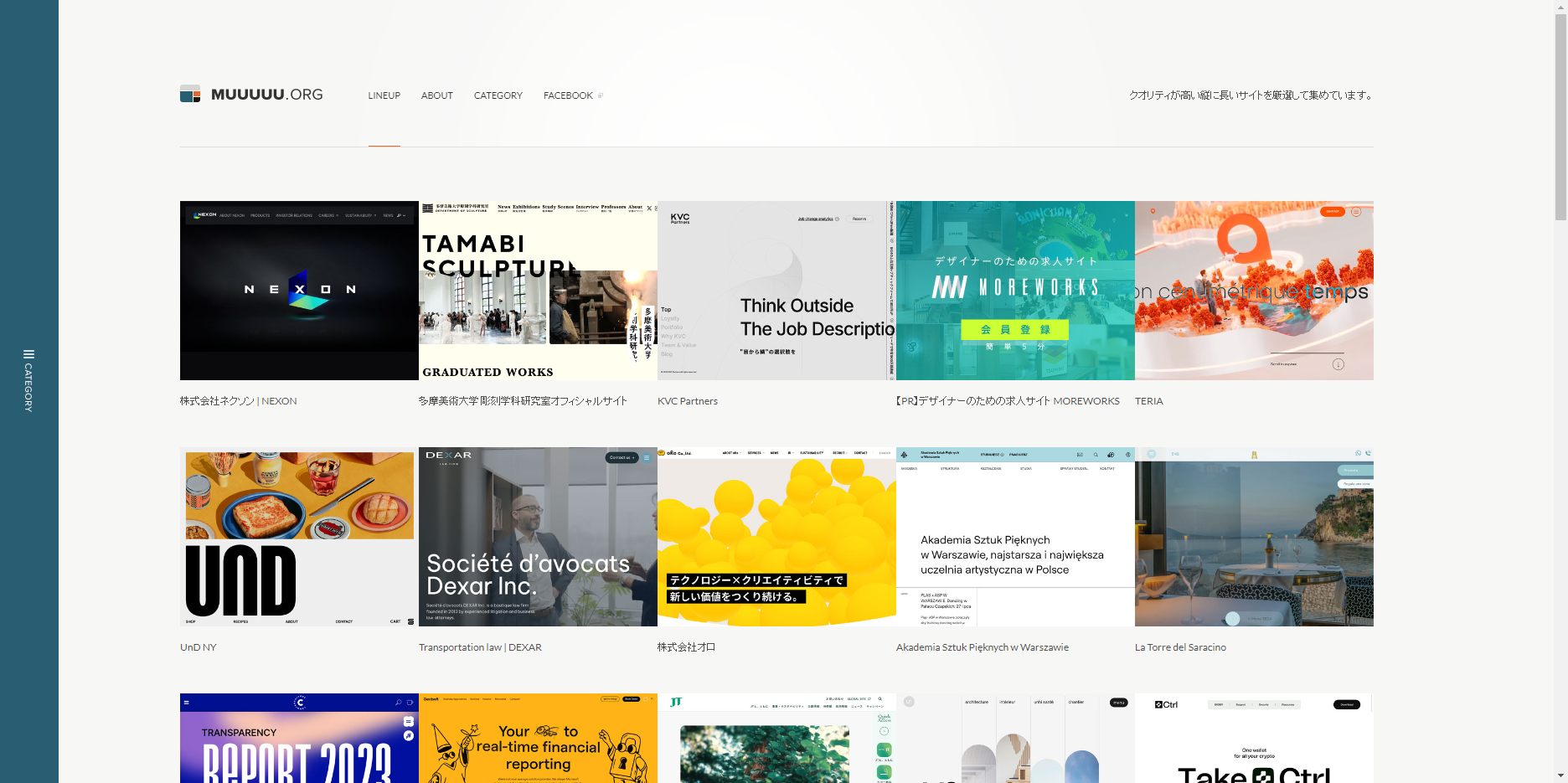Open the Transparency Report 2023 thumbnail
Viewport: 1568px width, 783px height.
[299, 738]
